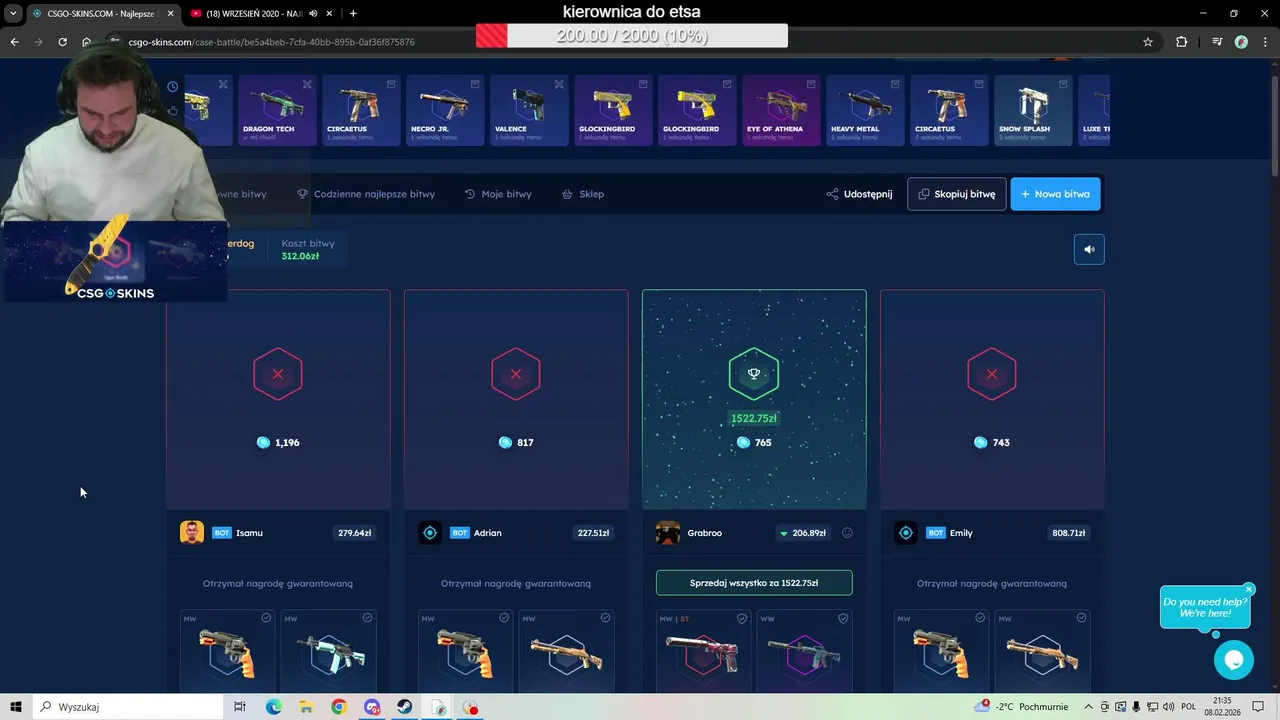Toggle checkmark on Adrian's revolver item
The width and height of the screenshot is (1280, 720).
tap(504, 618)
